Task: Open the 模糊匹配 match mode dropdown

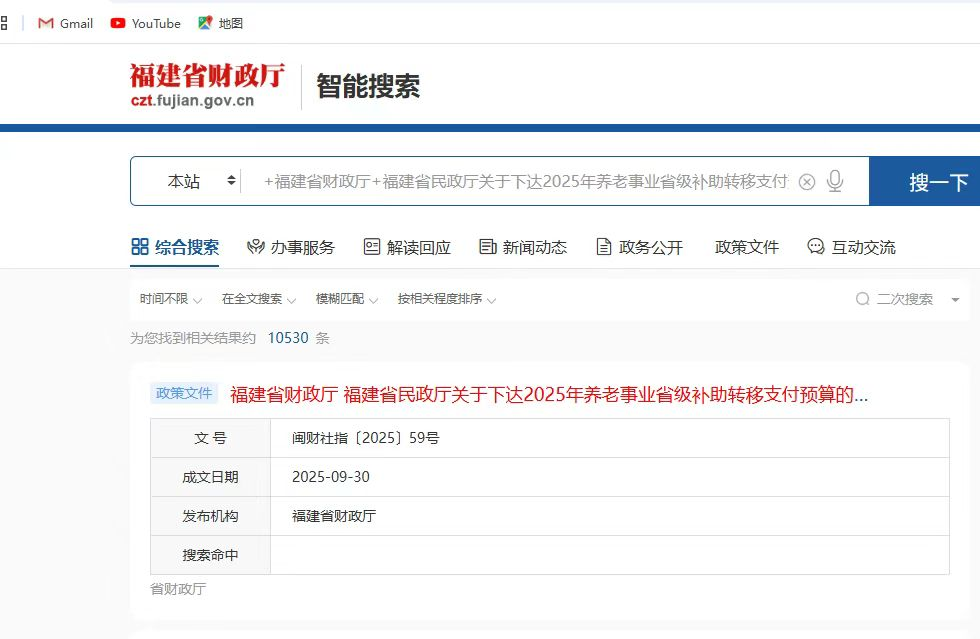Action: [347, 299]
